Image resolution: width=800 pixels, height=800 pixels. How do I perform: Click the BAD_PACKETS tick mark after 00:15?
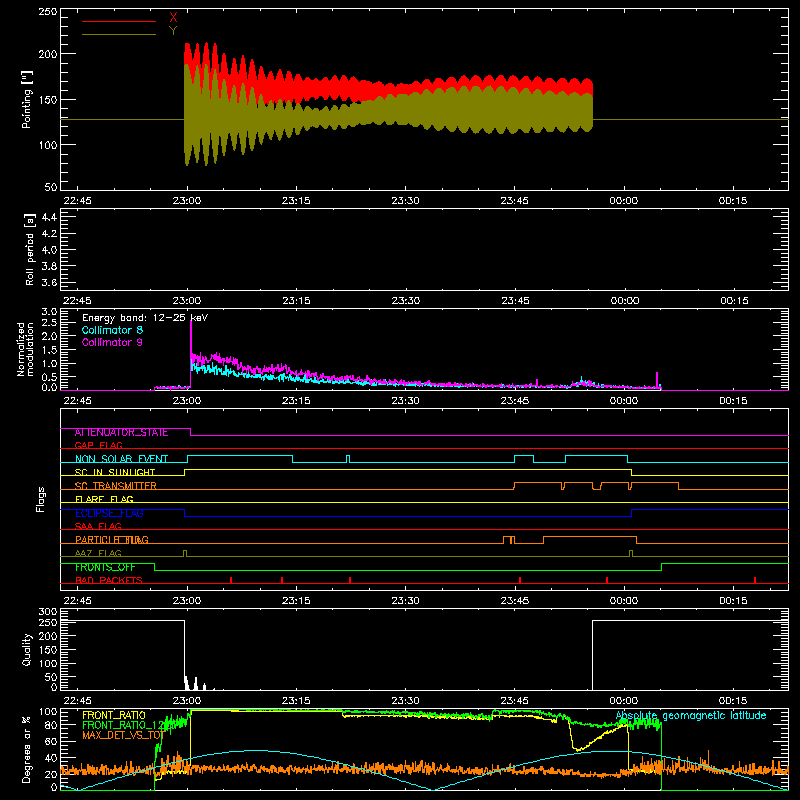click(x=755, y=580)
